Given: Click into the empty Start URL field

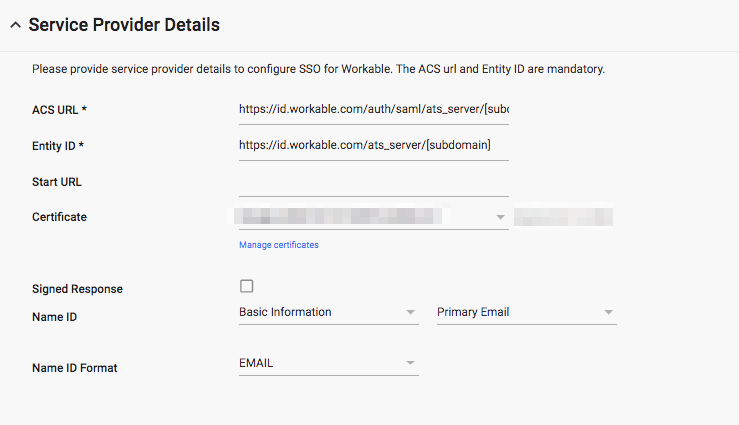Looking at the screenshot, I should point(374,182).
